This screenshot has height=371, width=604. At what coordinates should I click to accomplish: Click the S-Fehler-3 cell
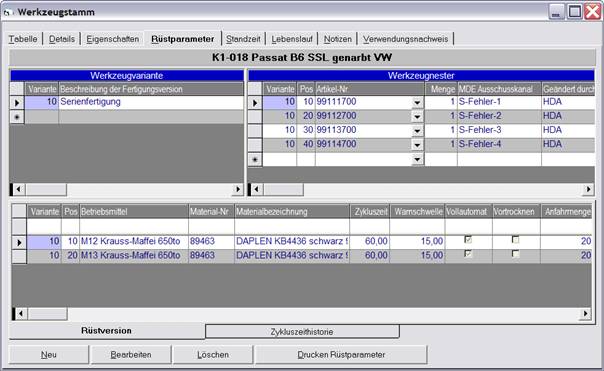coord(499,130)
